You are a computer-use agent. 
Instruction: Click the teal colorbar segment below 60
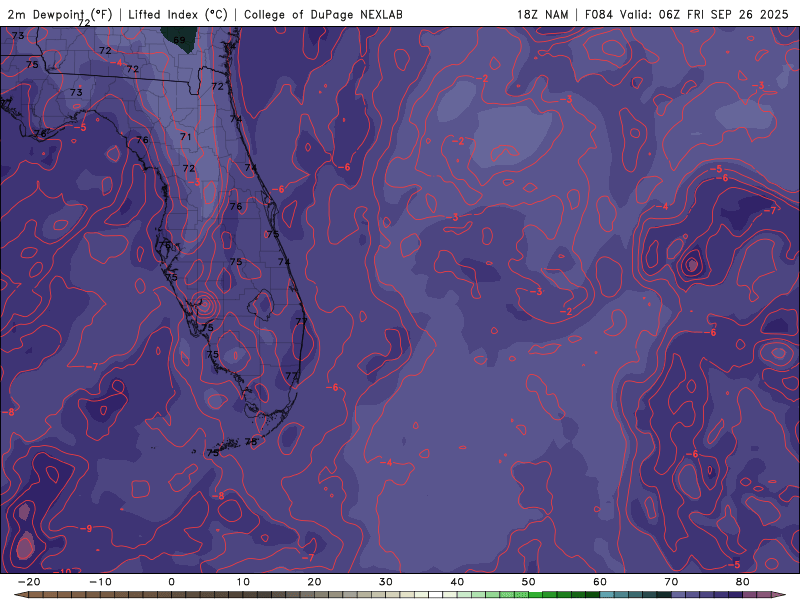(x=607, y=595)
